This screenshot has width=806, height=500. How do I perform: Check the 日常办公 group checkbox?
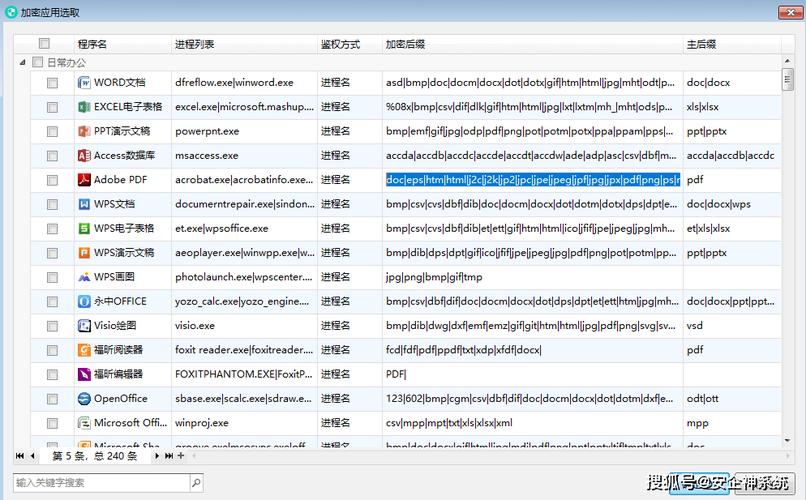click(x=37, y=62)
